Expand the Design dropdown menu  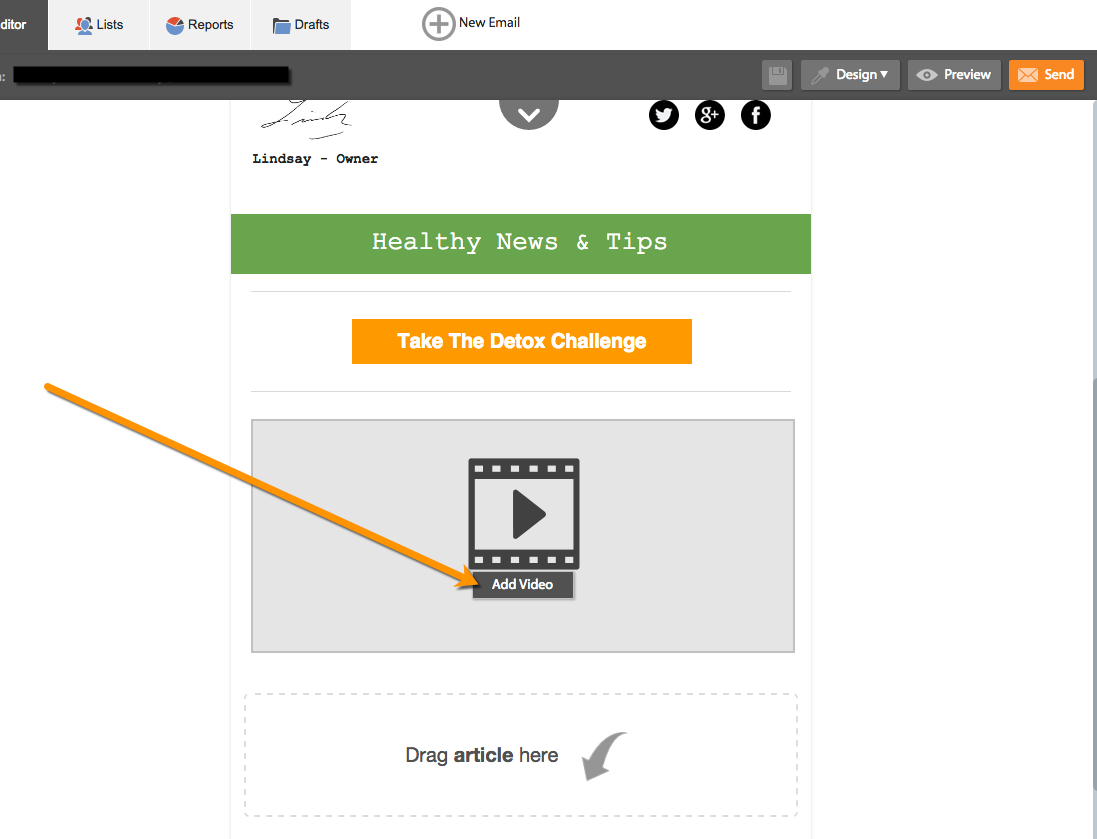click(850, 75)
